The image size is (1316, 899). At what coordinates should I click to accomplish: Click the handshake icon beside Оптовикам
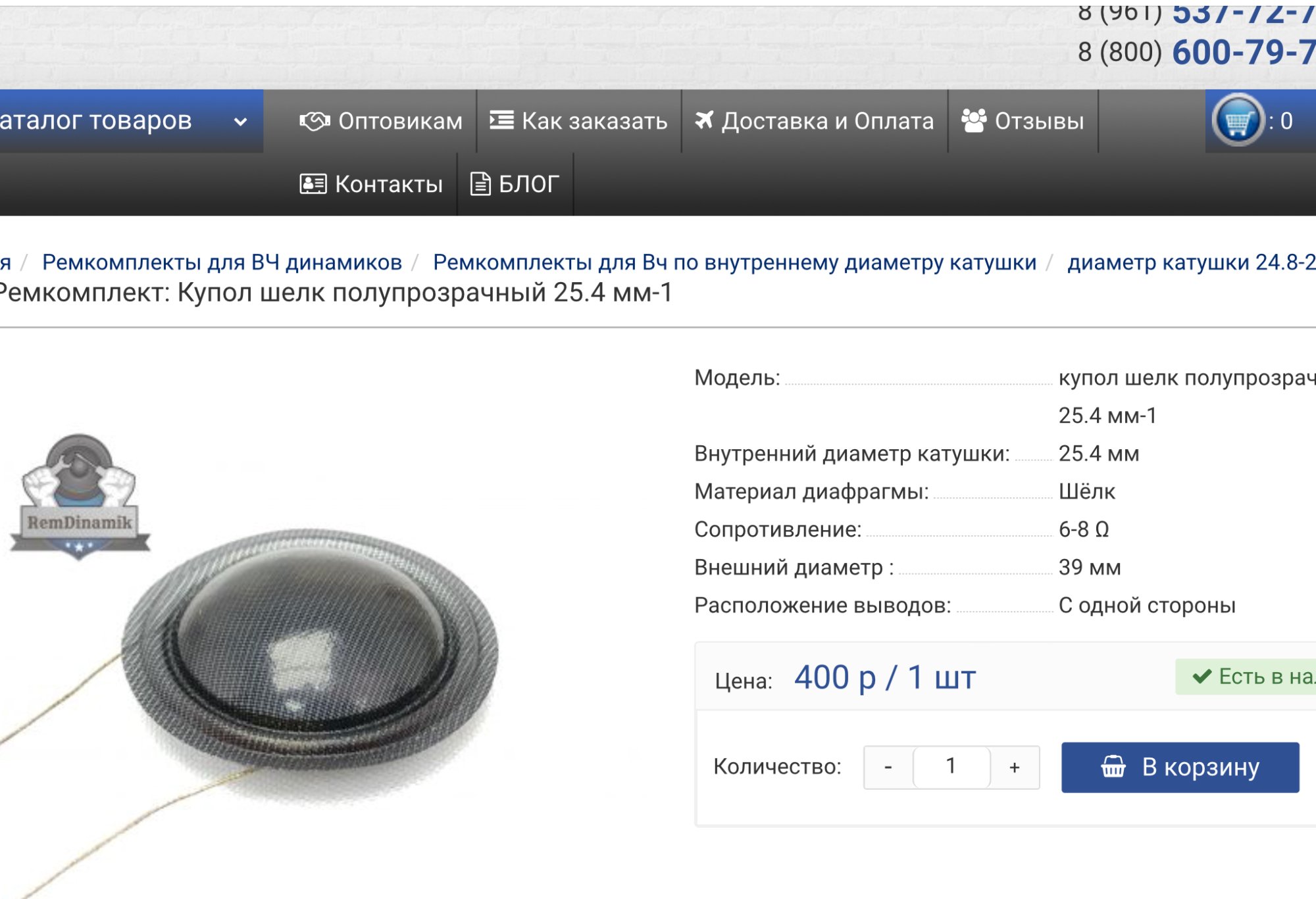[x=315, y=121]
